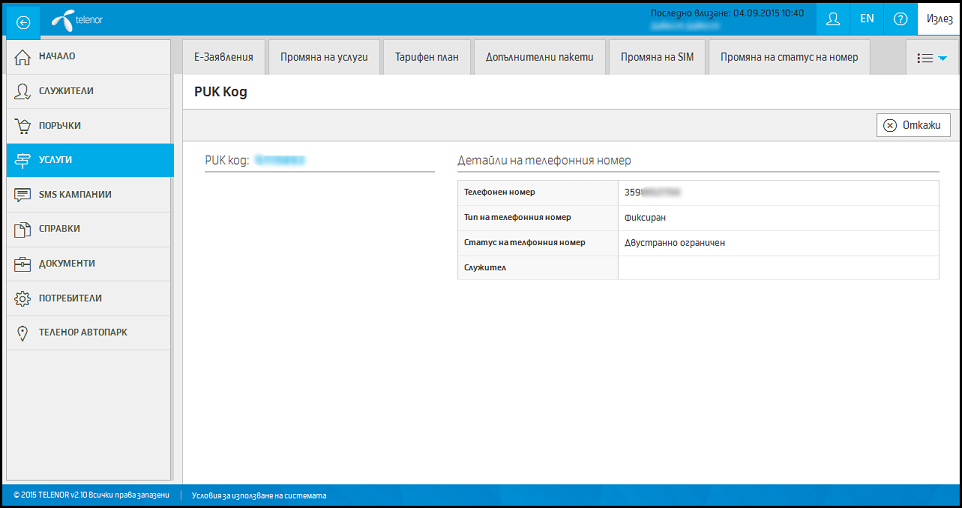Image resolution: width=962 pixels, height=508 pixels.
Task: Open the user profile icon
Action: (x=833, y=19)
